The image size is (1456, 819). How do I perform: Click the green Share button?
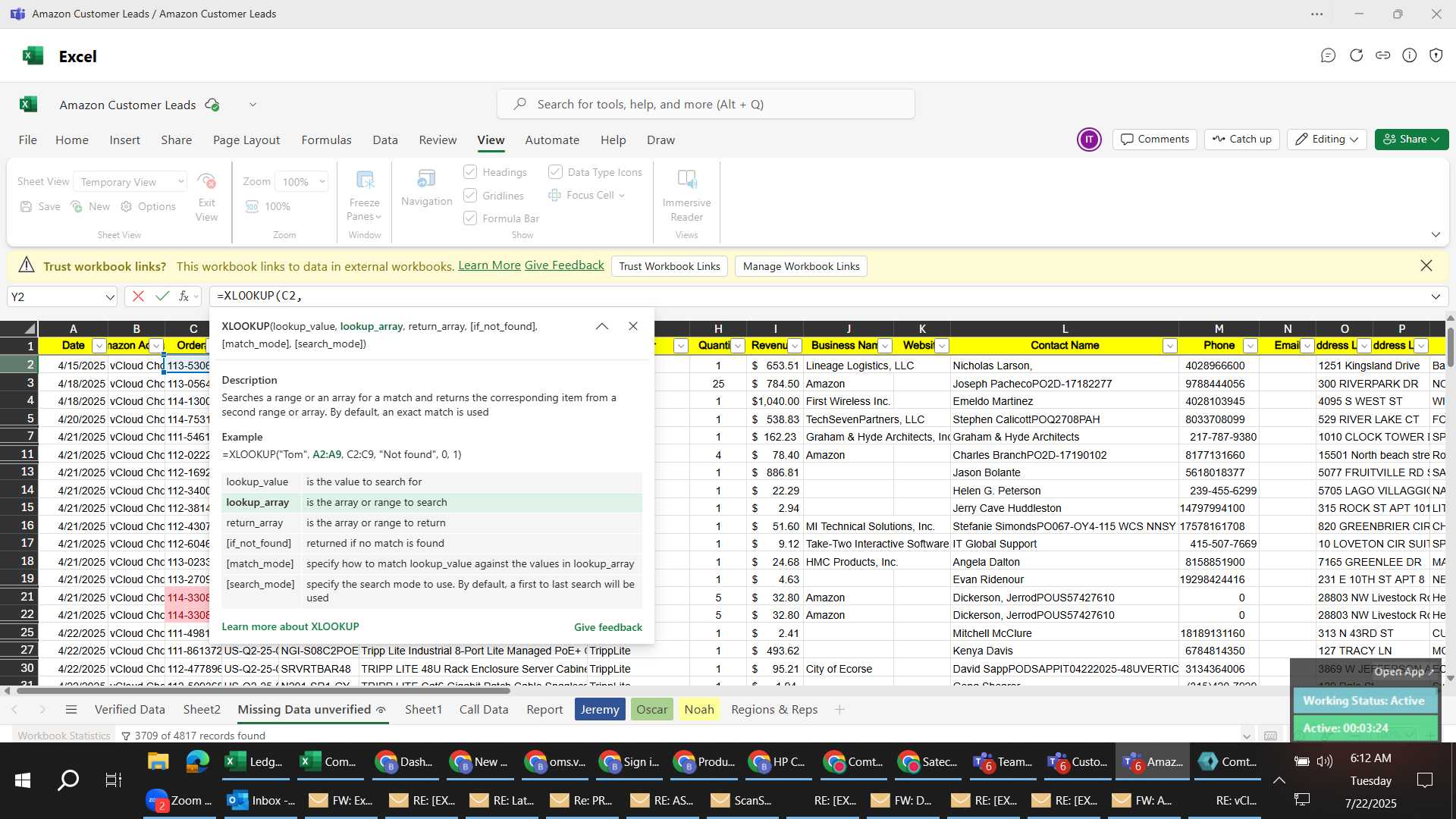click(1412, 140)
